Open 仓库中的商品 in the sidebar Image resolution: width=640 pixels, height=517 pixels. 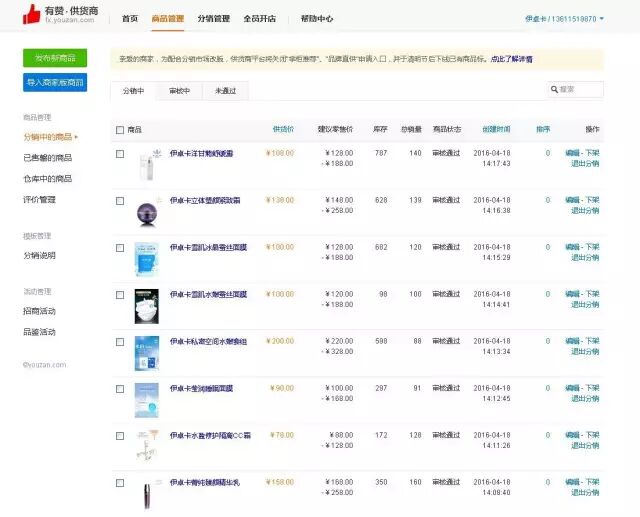tap(48, 179)
